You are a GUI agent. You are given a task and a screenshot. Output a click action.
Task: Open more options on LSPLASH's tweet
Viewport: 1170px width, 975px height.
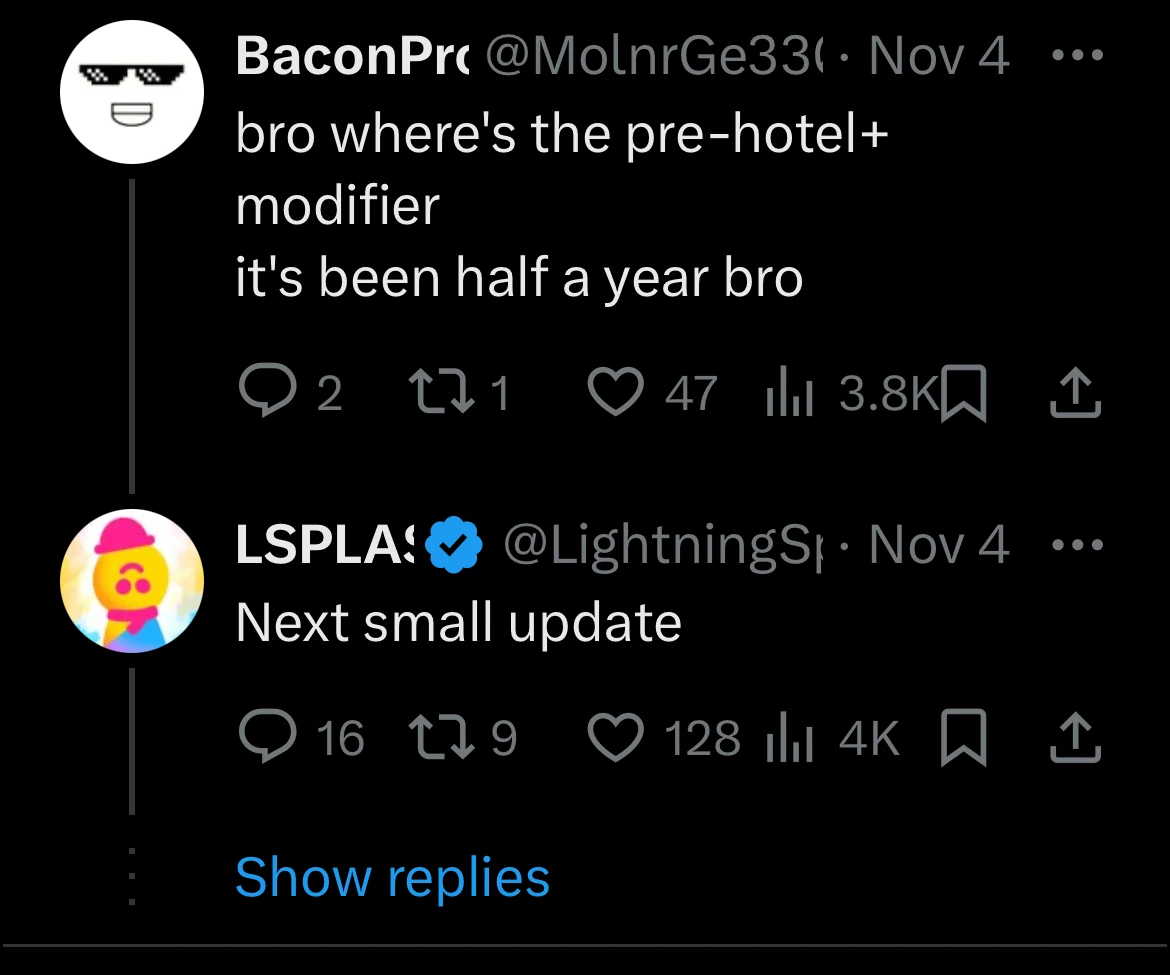click(x=1078, y=545)
